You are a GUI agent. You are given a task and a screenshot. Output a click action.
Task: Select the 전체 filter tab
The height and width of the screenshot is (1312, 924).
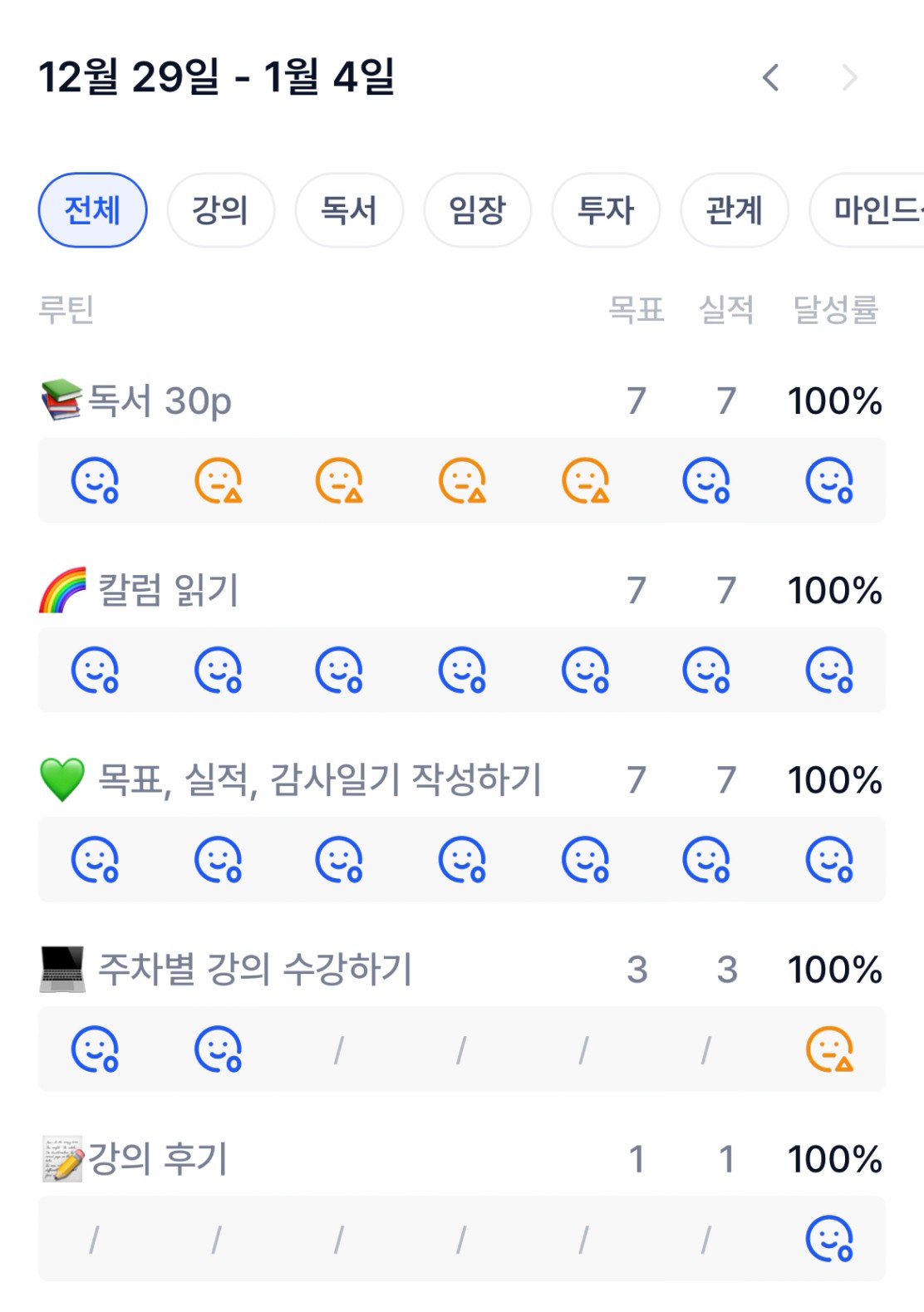coord(92,210)
